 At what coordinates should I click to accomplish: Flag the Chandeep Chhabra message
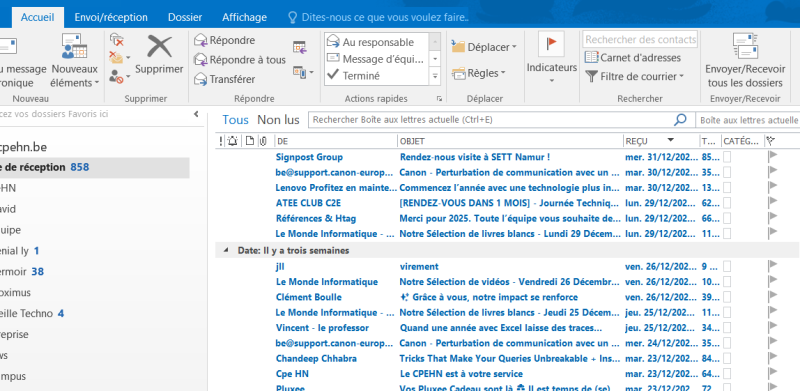pos(772,358)
